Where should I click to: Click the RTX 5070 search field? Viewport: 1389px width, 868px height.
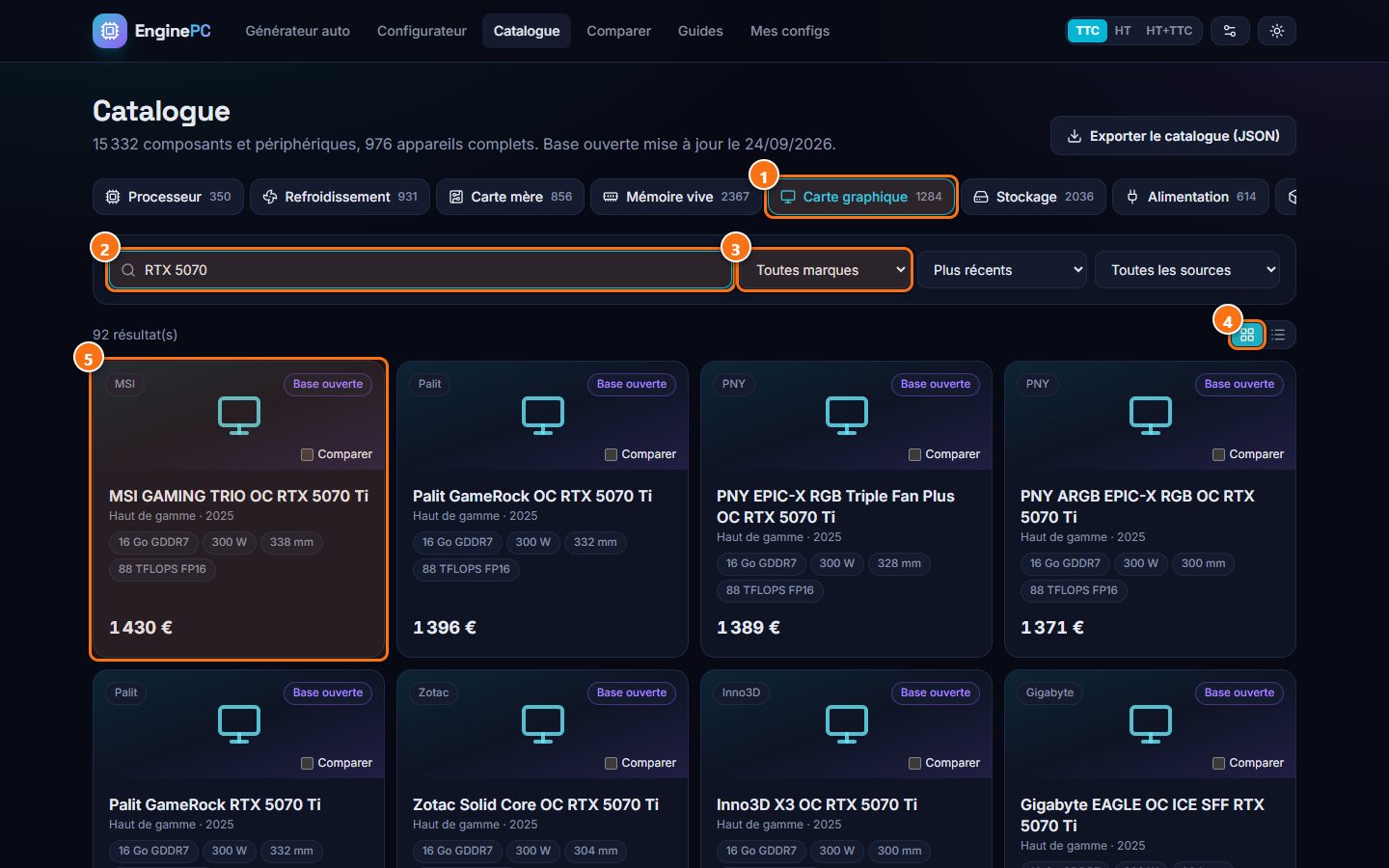pyautogui.click(x=421, y=270)
